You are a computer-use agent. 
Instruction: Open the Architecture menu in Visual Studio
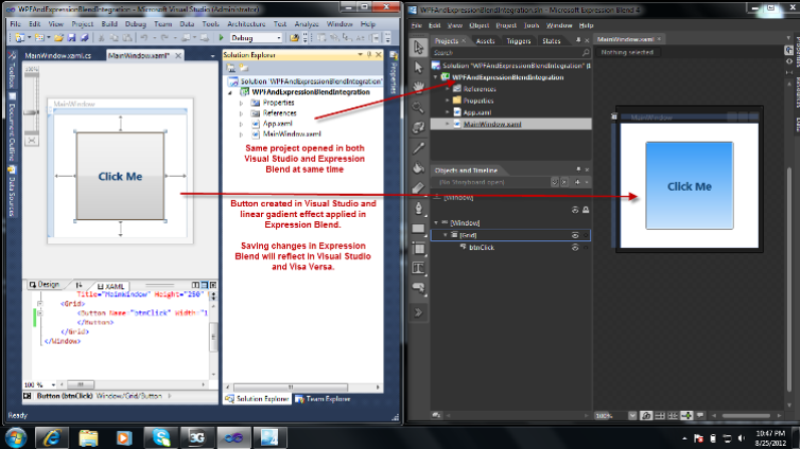(246, 24)
